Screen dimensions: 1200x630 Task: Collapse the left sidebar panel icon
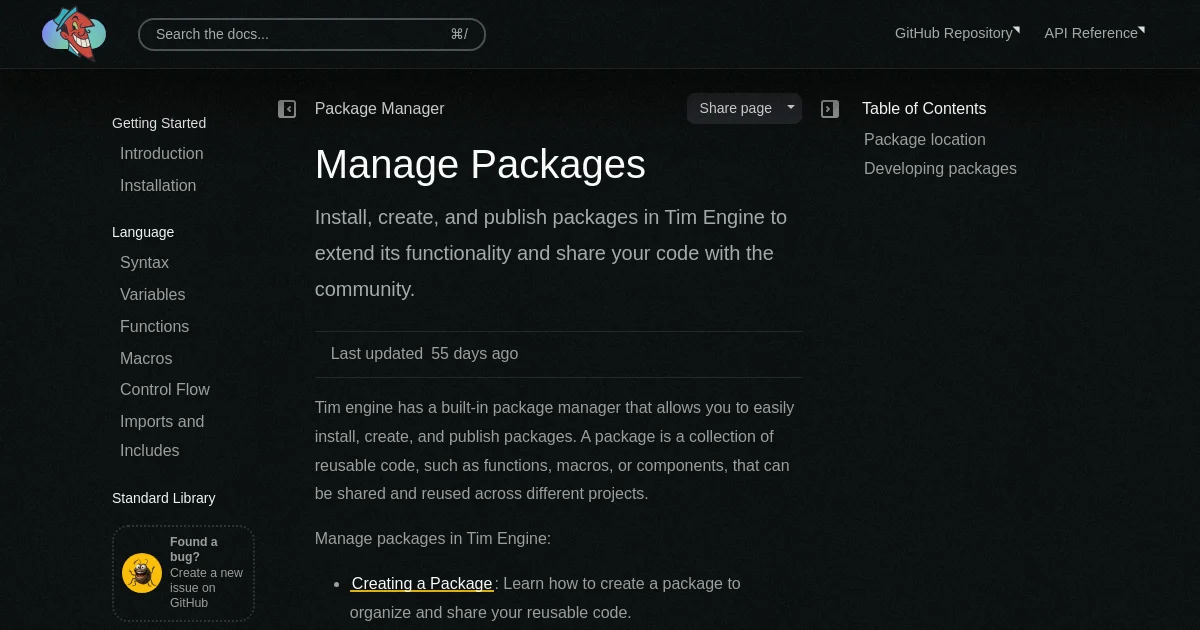287,109
